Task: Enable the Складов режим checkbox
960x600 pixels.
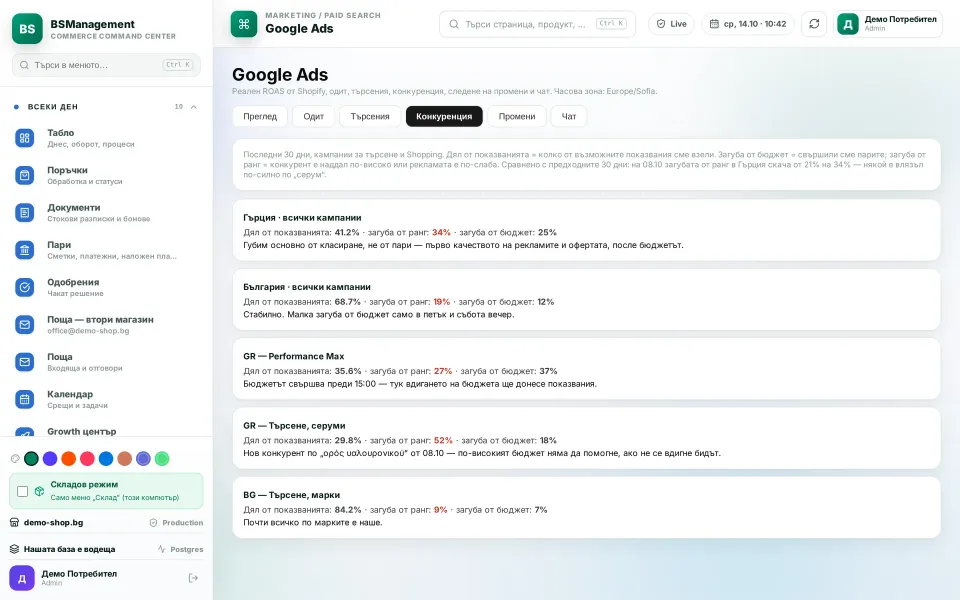Action: [x=23, y=491]
